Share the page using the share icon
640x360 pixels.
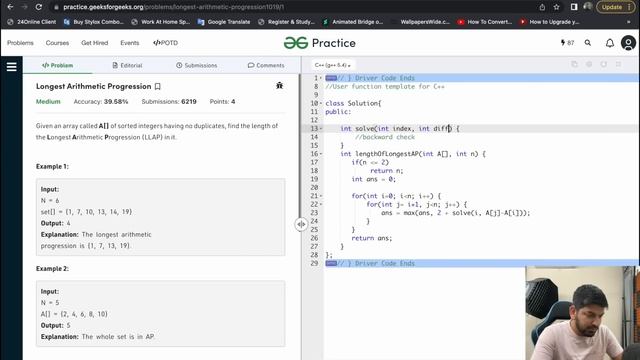tap(542, 7)
